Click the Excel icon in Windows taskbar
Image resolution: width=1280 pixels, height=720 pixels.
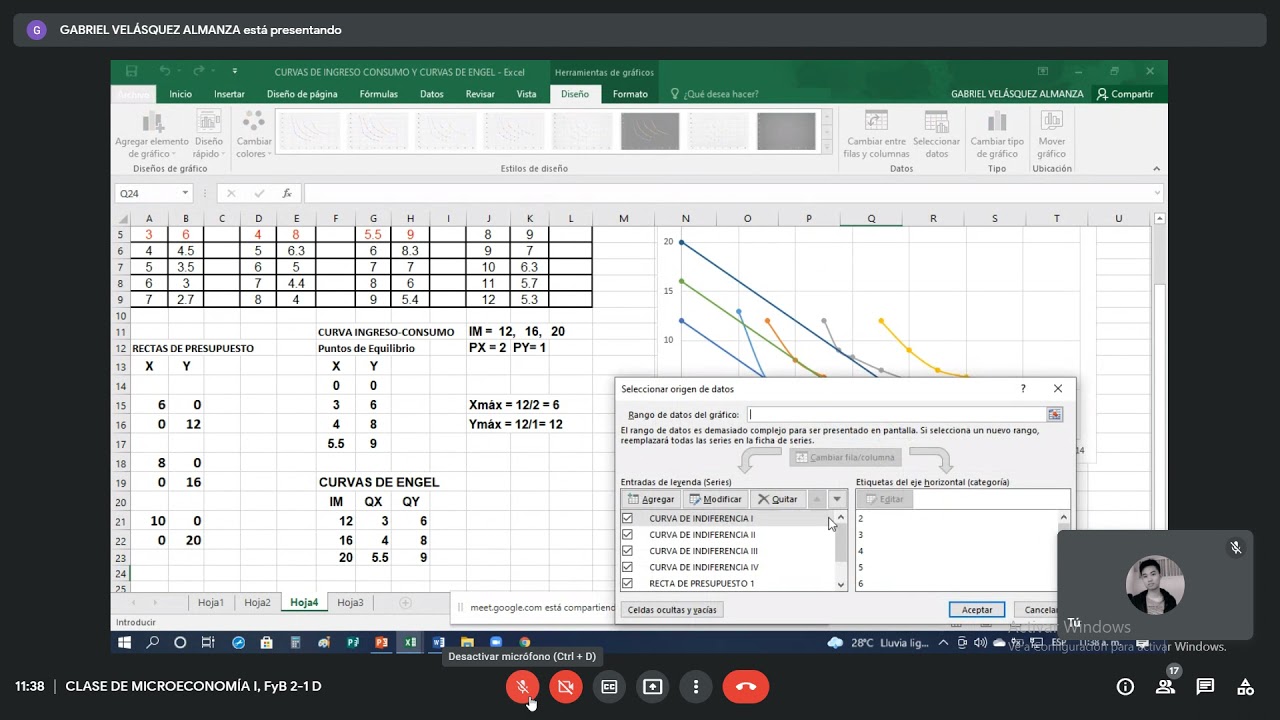tap(410, 642)
